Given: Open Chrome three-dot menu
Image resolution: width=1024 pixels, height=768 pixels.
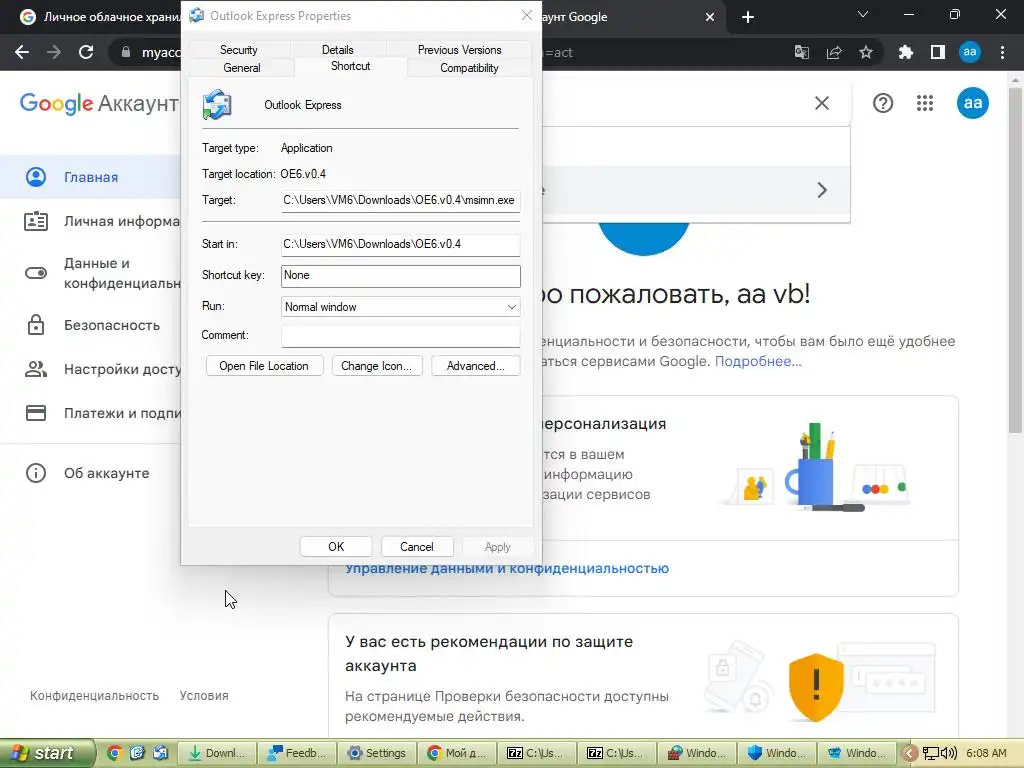Looking at the screenshot, I should [x=1002, y=52].
